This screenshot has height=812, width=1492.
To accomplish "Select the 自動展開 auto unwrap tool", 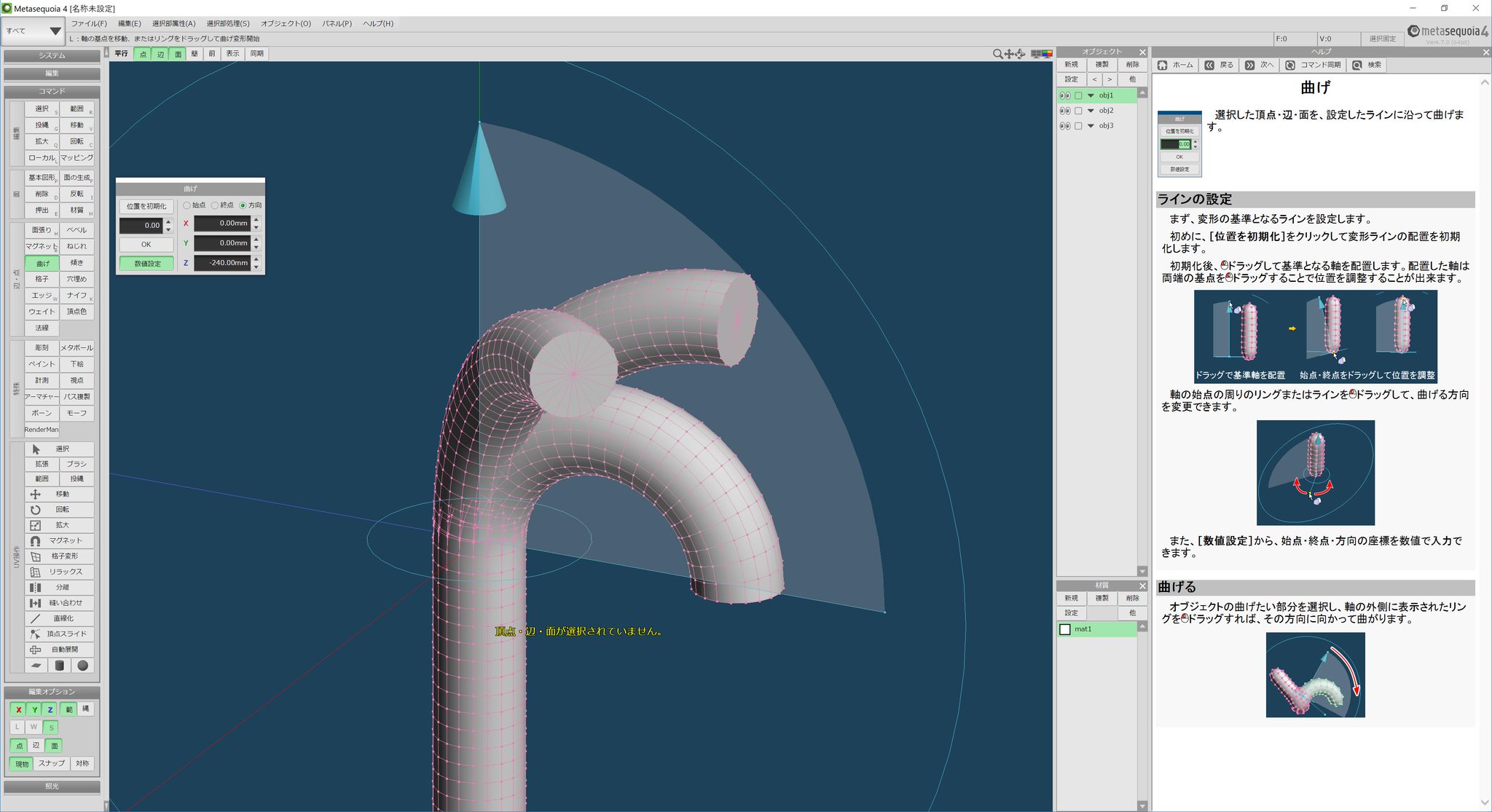I will [59, 649].
